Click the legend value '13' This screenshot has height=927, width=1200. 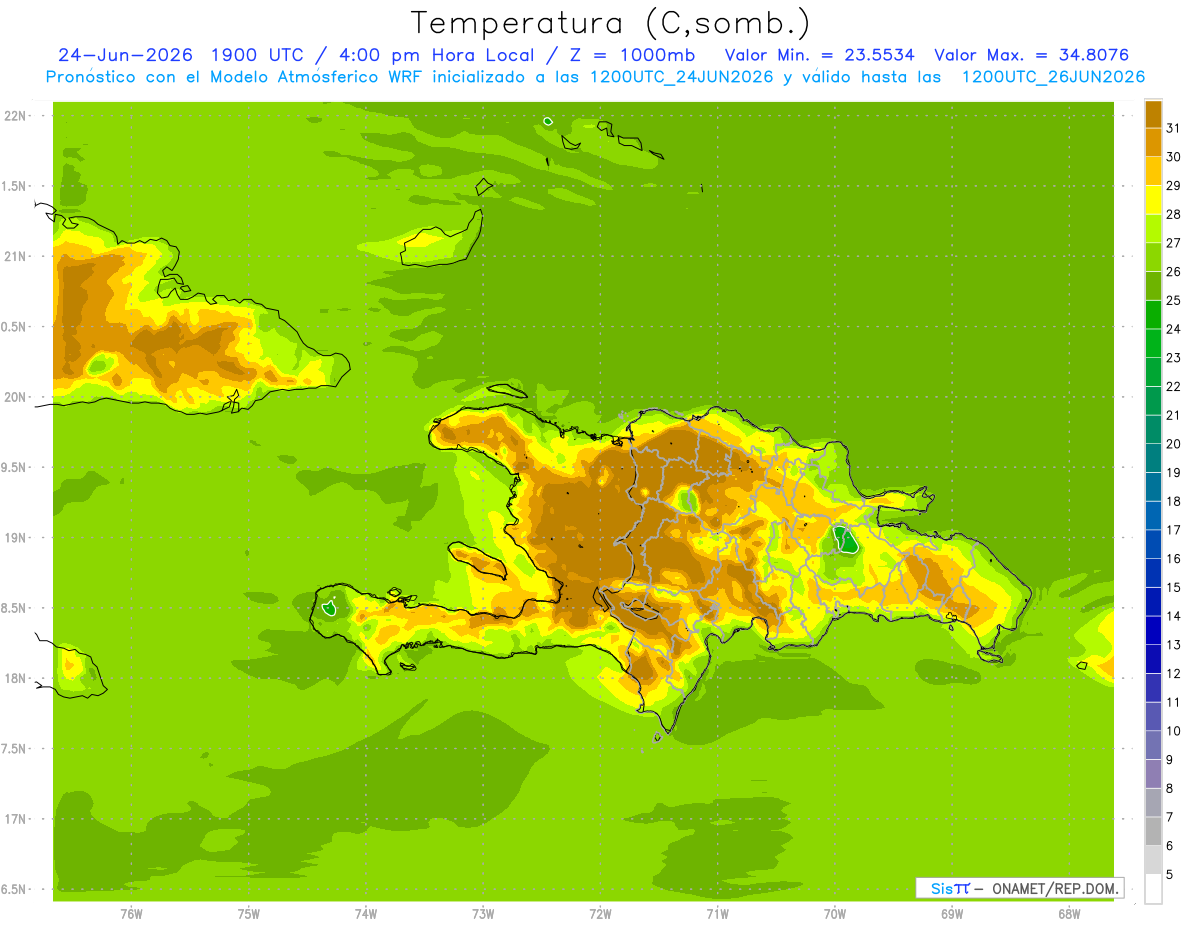(x=1173, y=645)
